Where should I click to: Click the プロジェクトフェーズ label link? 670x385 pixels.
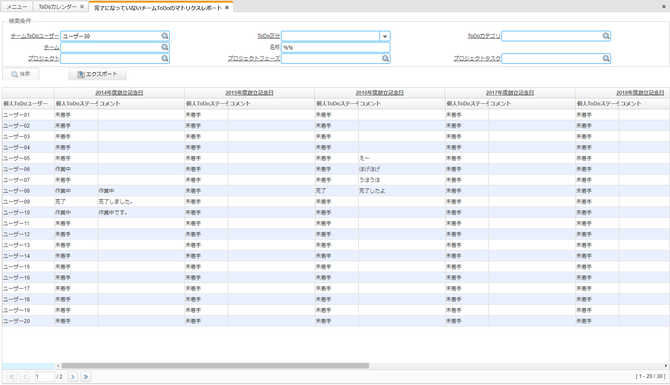tap(254, 58)
